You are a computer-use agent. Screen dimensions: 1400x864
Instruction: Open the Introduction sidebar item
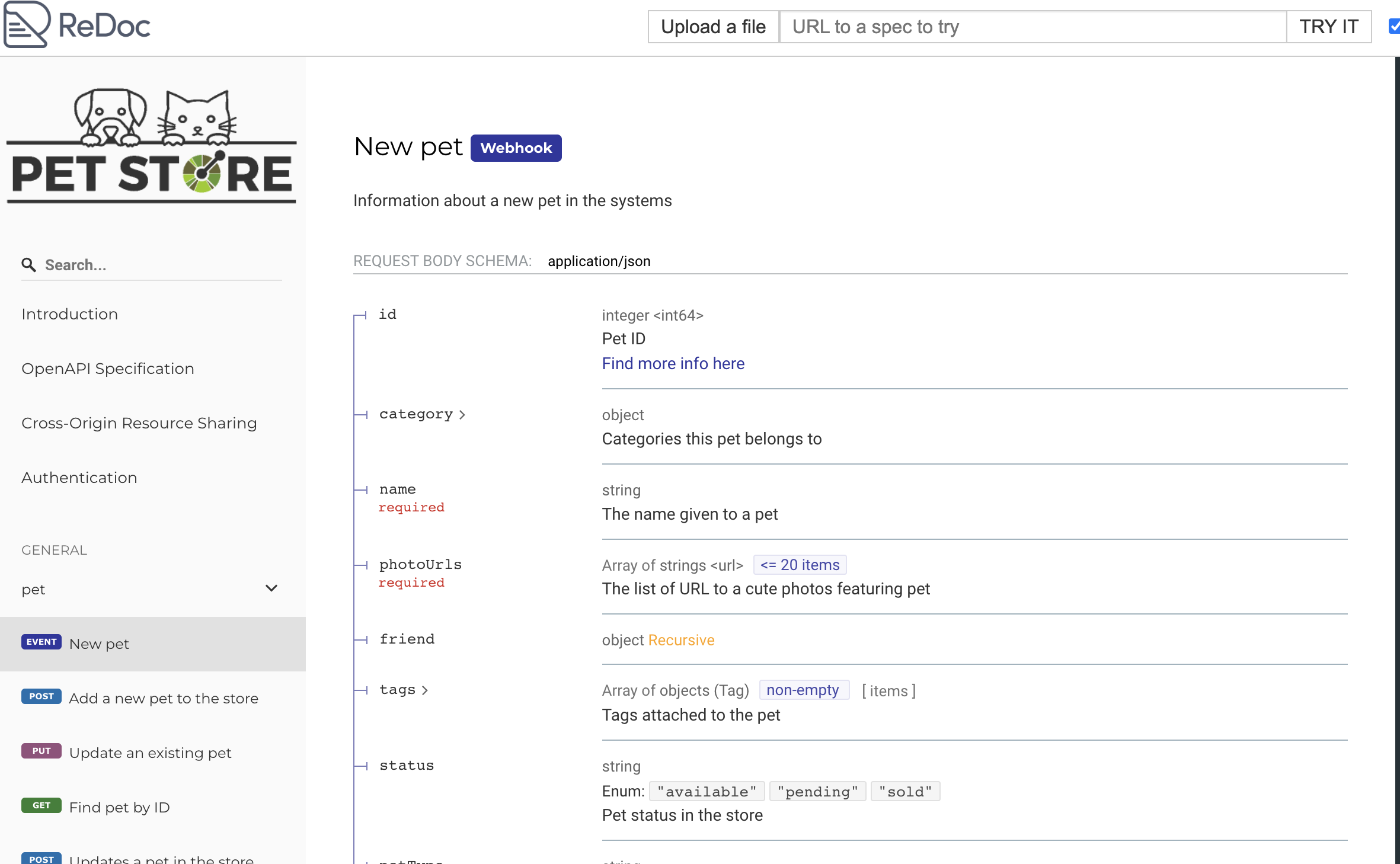(69, 314)
